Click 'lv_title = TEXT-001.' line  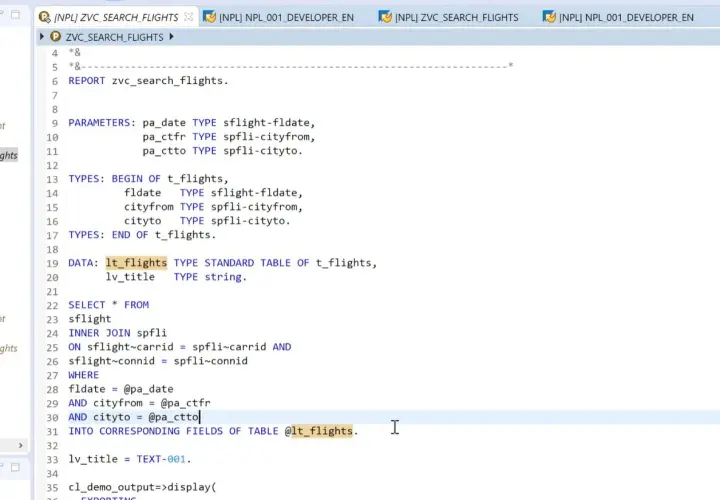(x=130, y=459)
